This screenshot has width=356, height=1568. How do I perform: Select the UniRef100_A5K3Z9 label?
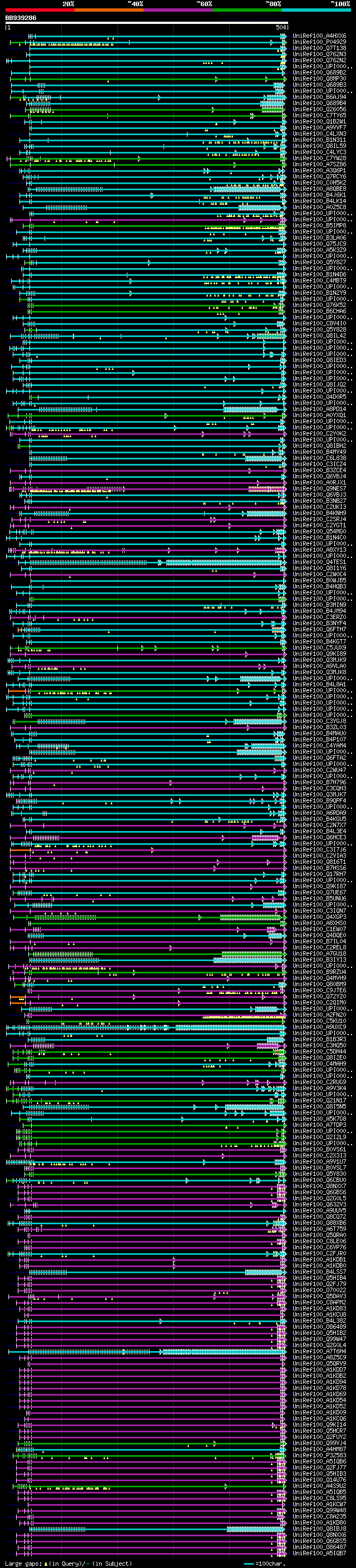pyautogui.click(x=319, y=250)
